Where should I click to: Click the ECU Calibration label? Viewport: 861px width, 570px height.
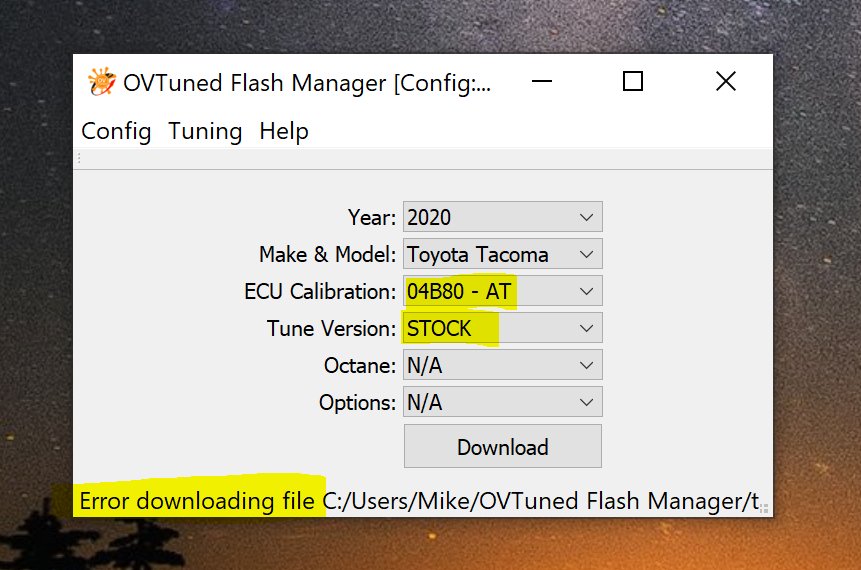coord(320,292)
